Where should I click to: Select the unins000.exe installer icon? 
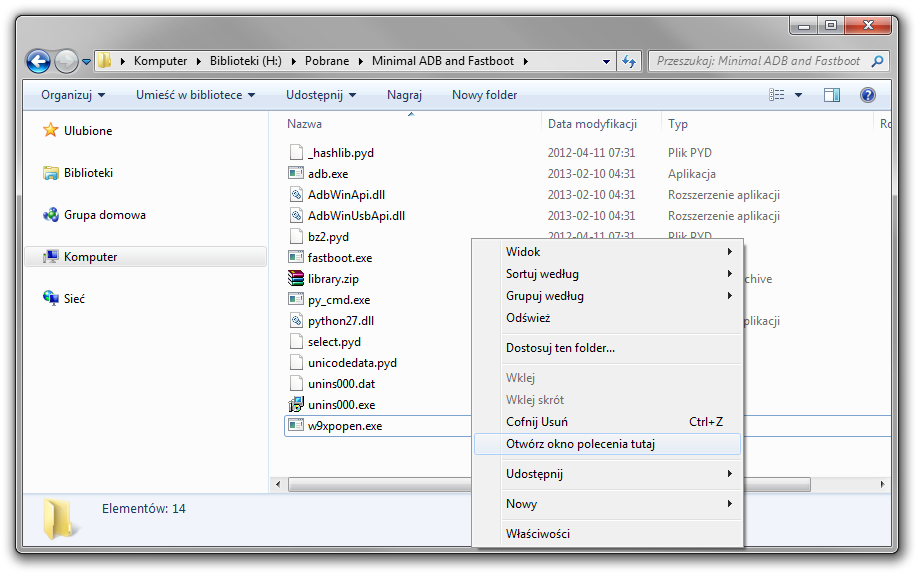click(x=296, y=405)
